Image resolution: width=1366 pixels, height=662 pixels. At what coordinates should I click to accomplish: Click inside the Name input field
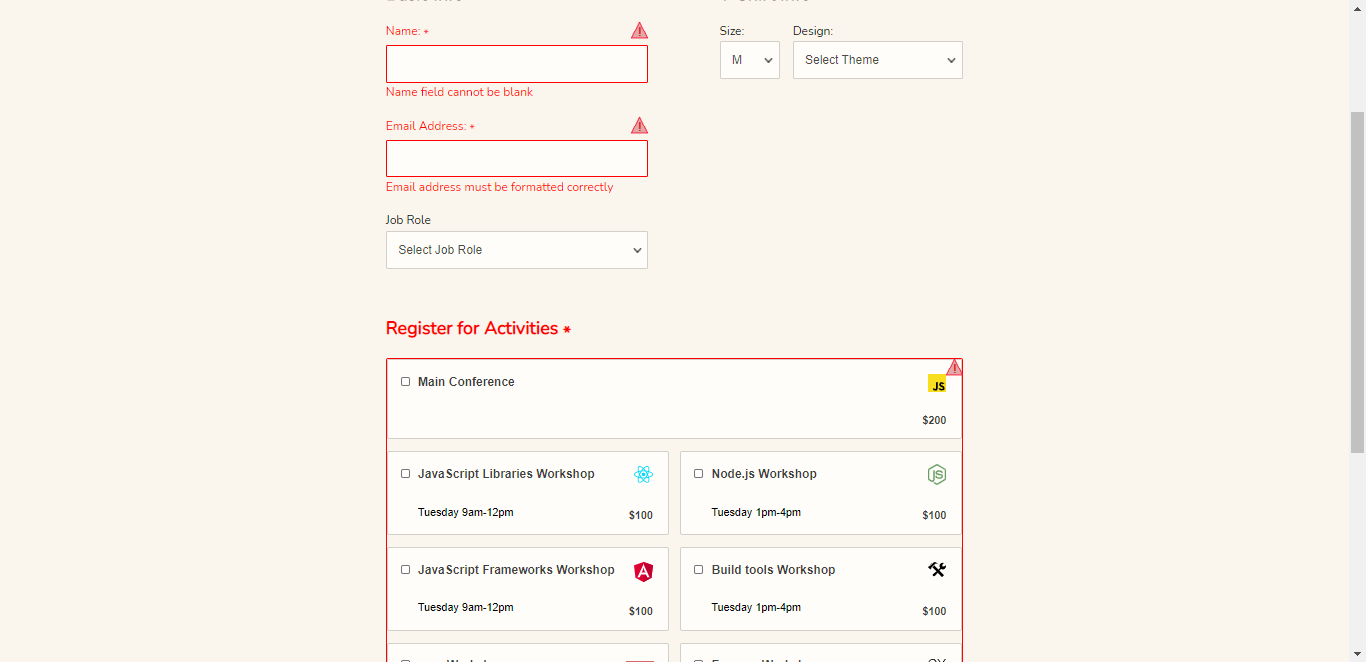tap(516, 63)
